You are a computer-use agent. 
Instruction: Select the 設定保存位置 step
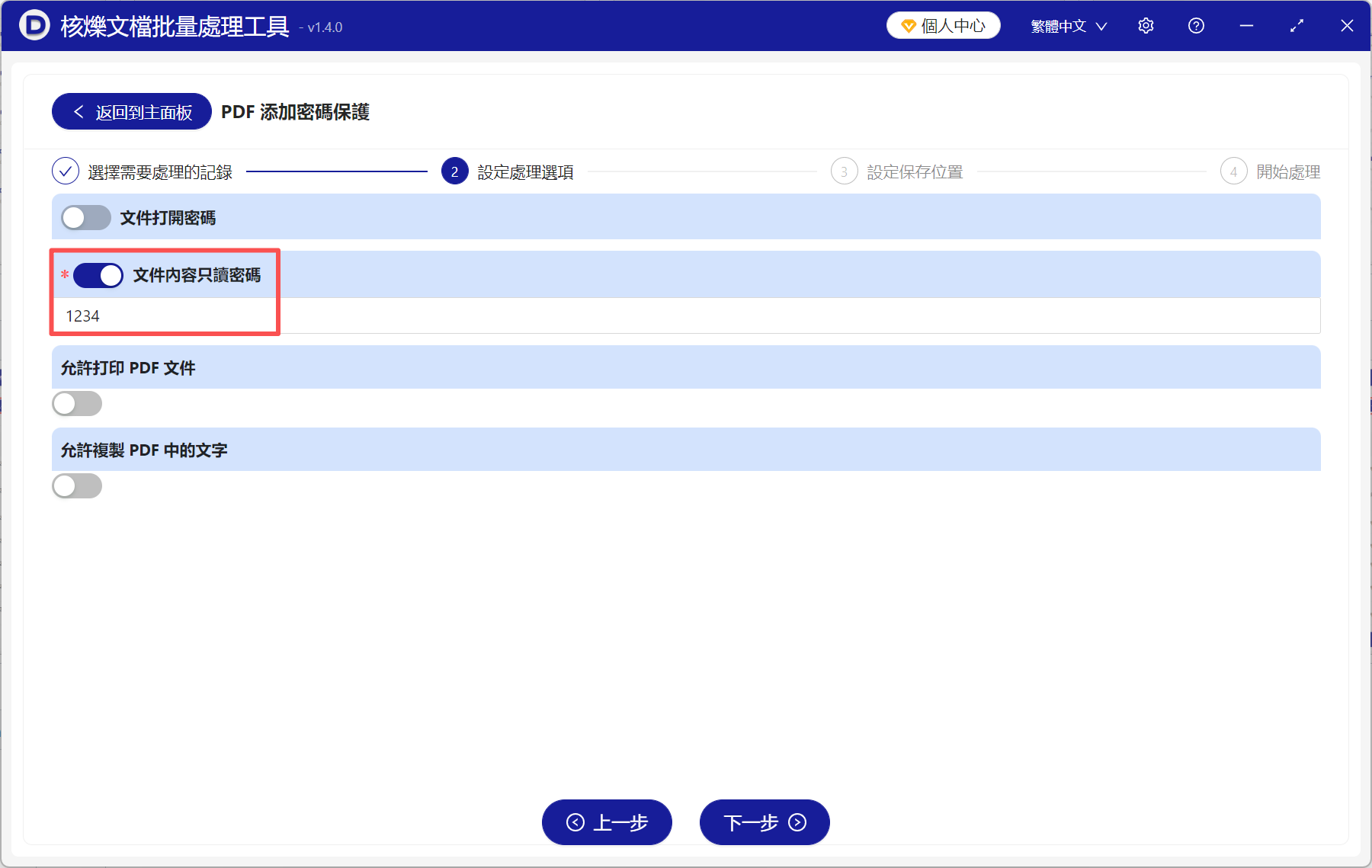[915, 171]
